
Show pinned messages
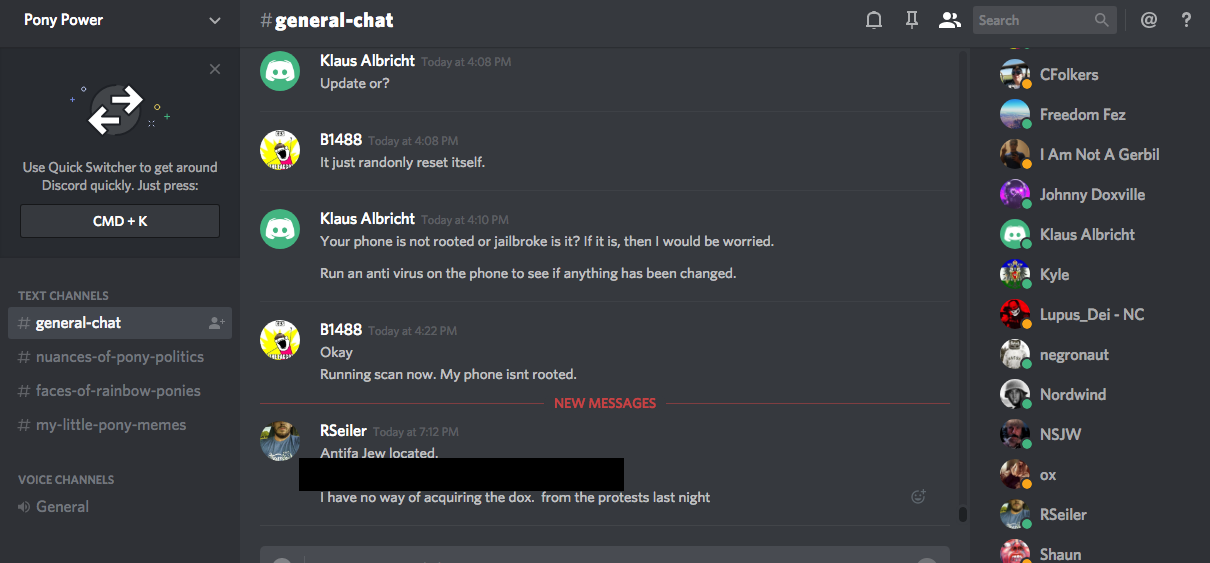912,20
